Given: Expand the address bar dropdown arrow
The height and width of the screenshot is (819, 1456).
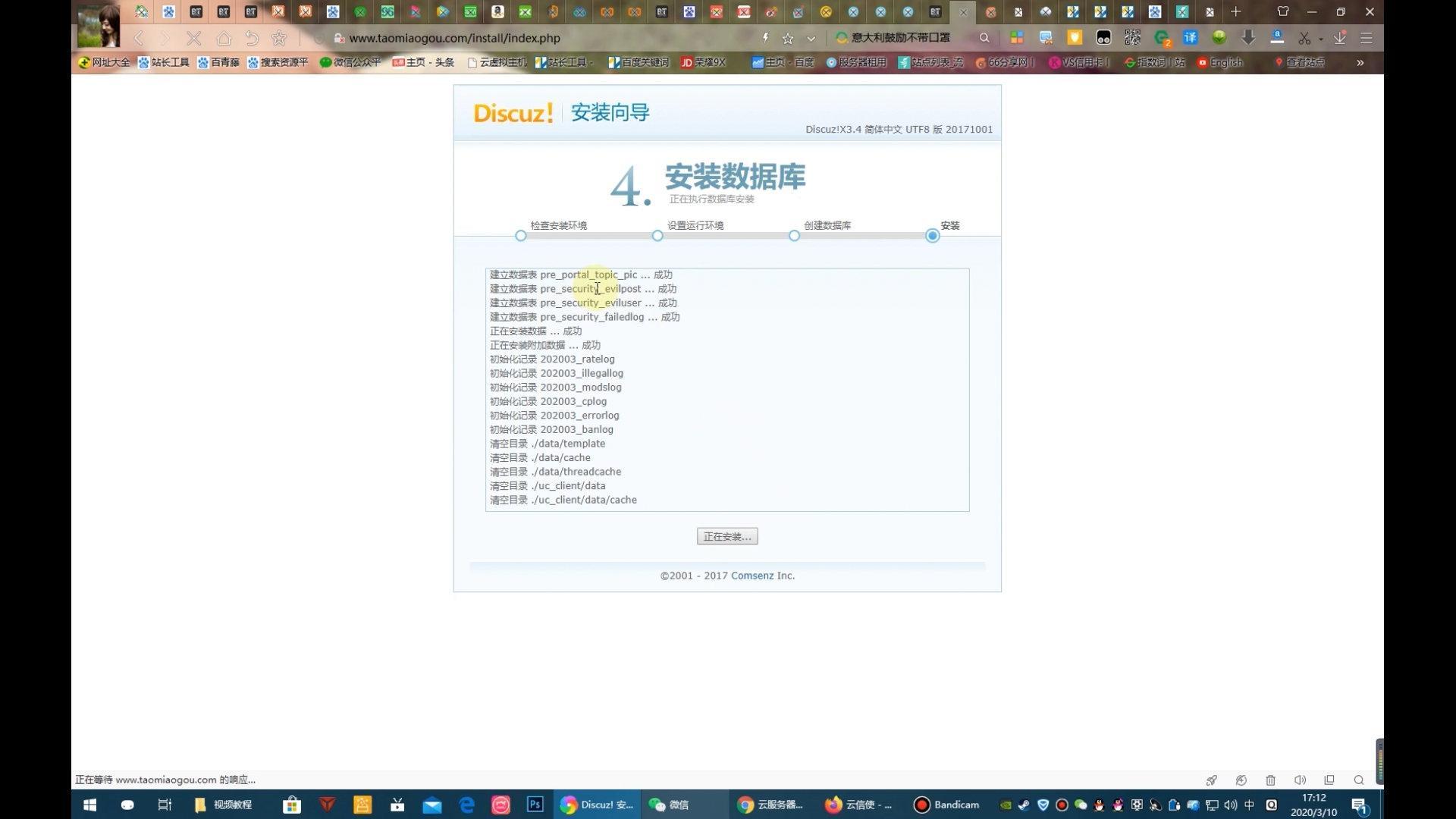Looking at the screenshot, I should [x=811, y=38].
